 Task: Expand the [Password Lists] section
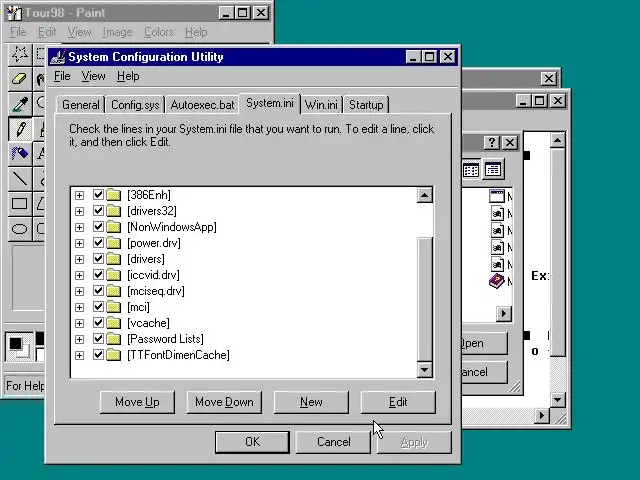[79, 339]
